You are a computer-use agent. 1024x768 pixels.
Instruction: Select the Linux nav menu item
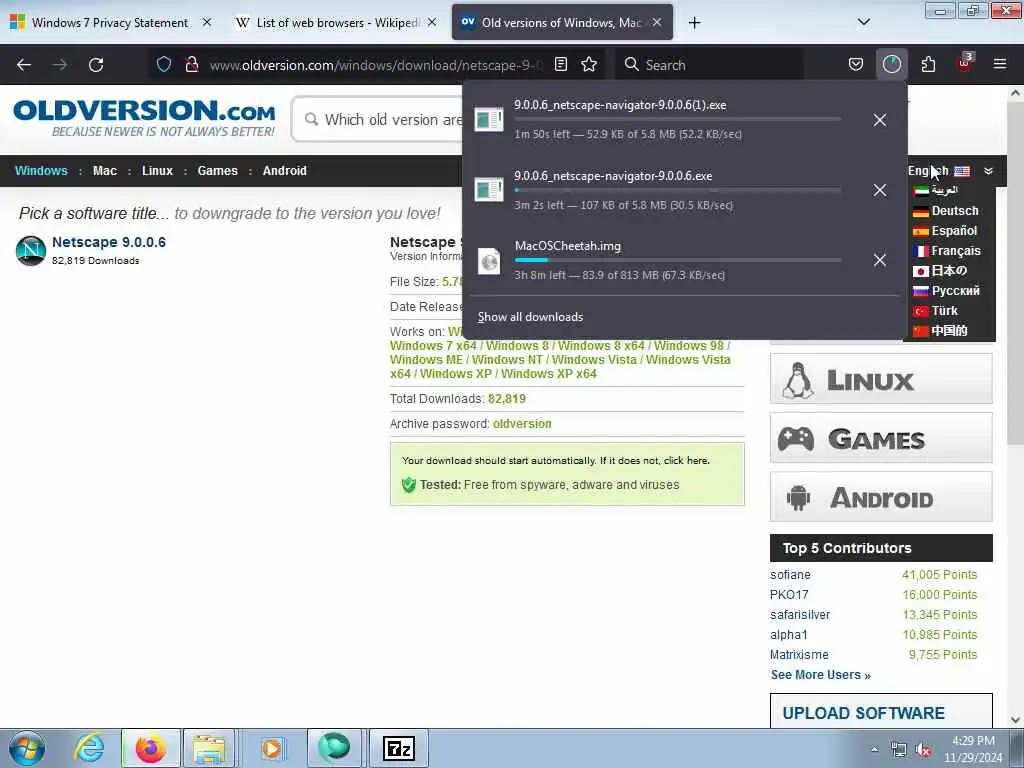(x=157, y=171)
